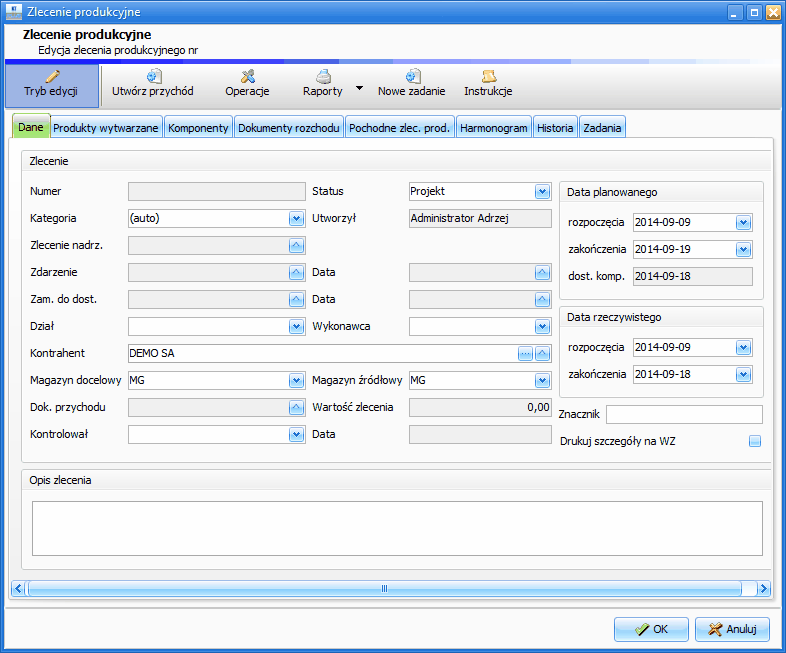This screenshot has height=653, width=786.
Task: Click the Utwórz przychód toolbar icon
Action: click(x=154, y=76)
